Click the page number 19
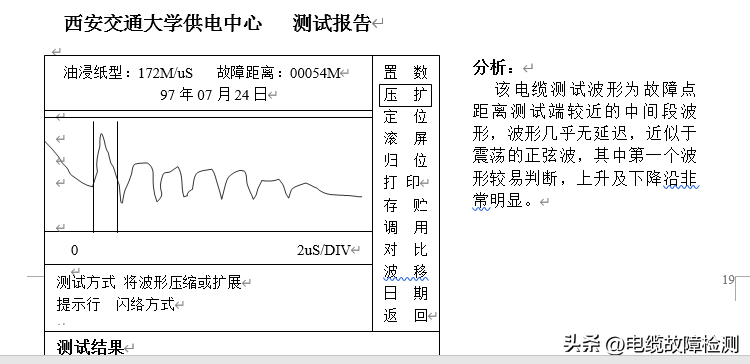 pyautogui.click(x=728, y=280)
